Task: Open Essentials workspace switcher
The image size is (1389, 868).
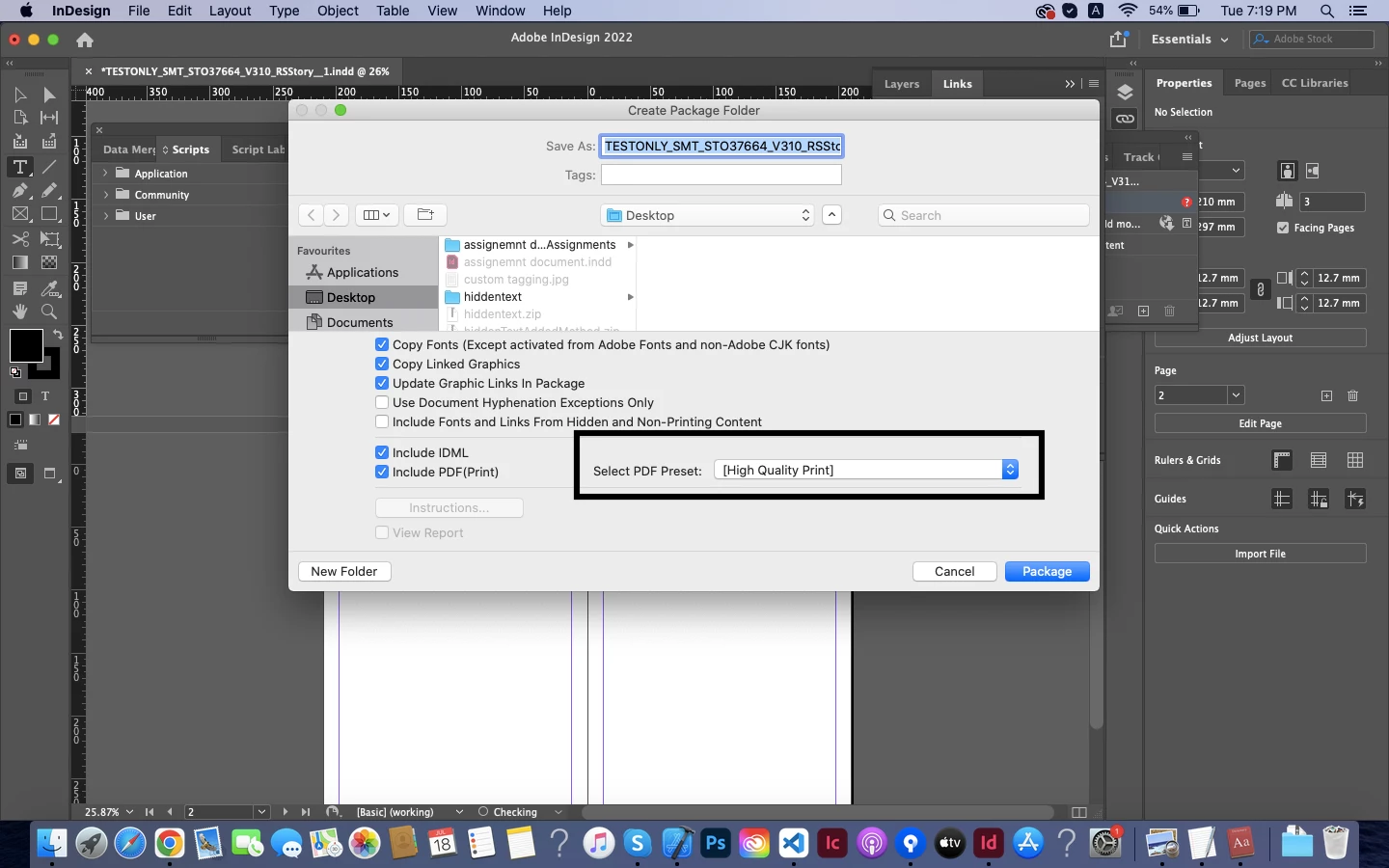Action: (x=1189, y=40)
